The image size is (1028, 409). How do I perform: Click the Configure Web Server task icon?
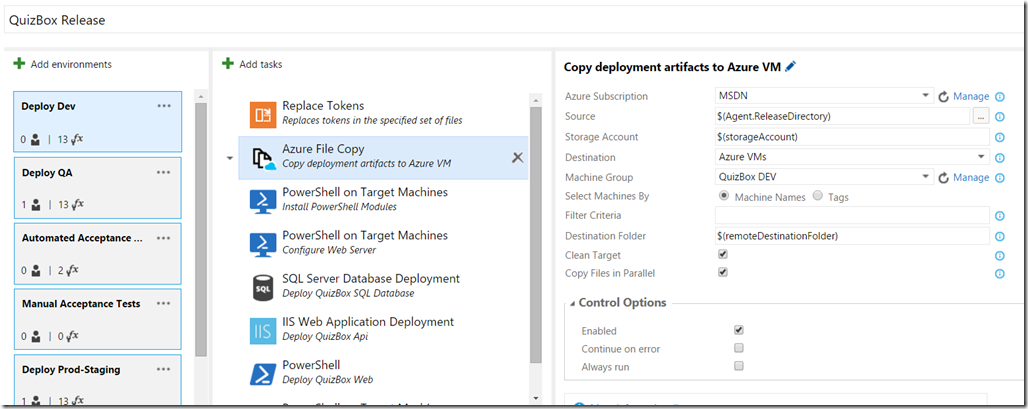pyautogui.click(x=263, y=244)
